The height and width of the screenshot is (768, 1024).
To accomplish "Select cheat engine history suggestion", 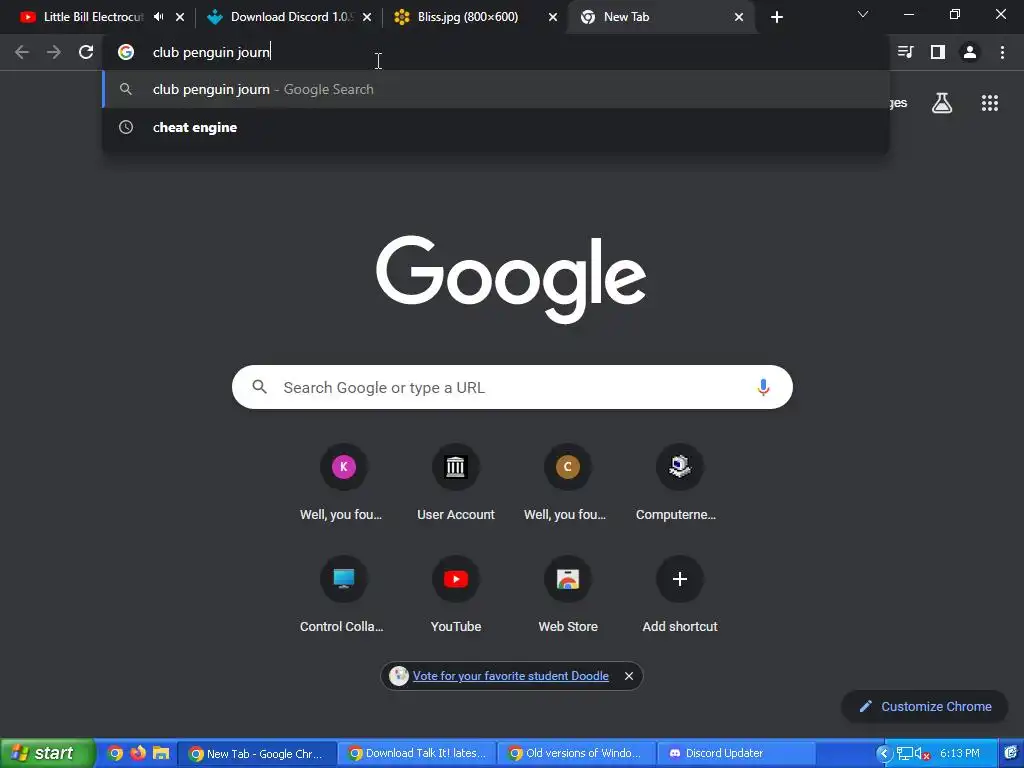I will click(496, 127).
